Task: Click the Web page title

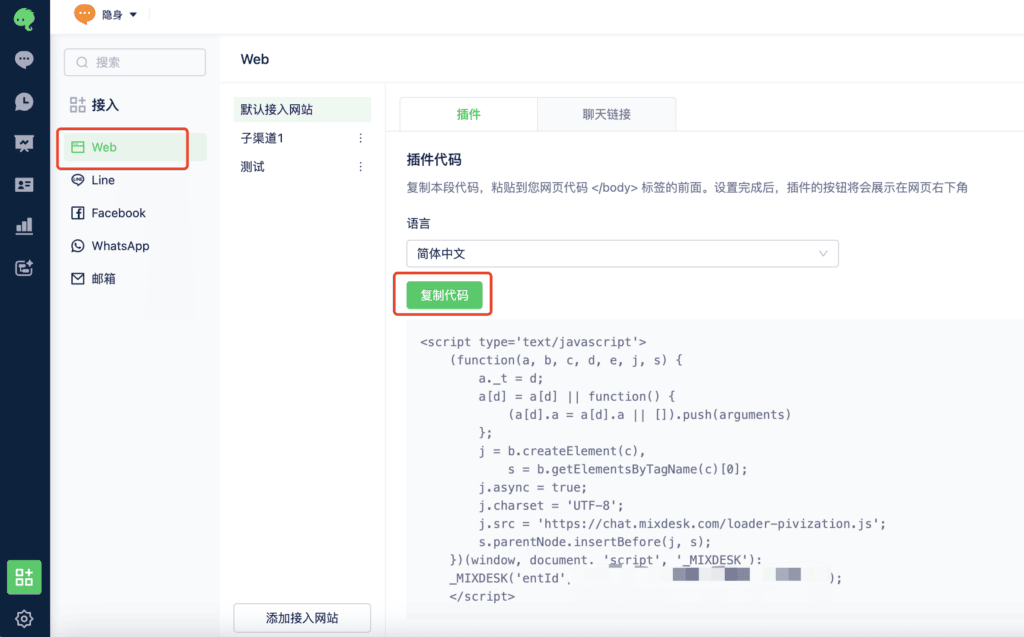Action: (255, 59)
